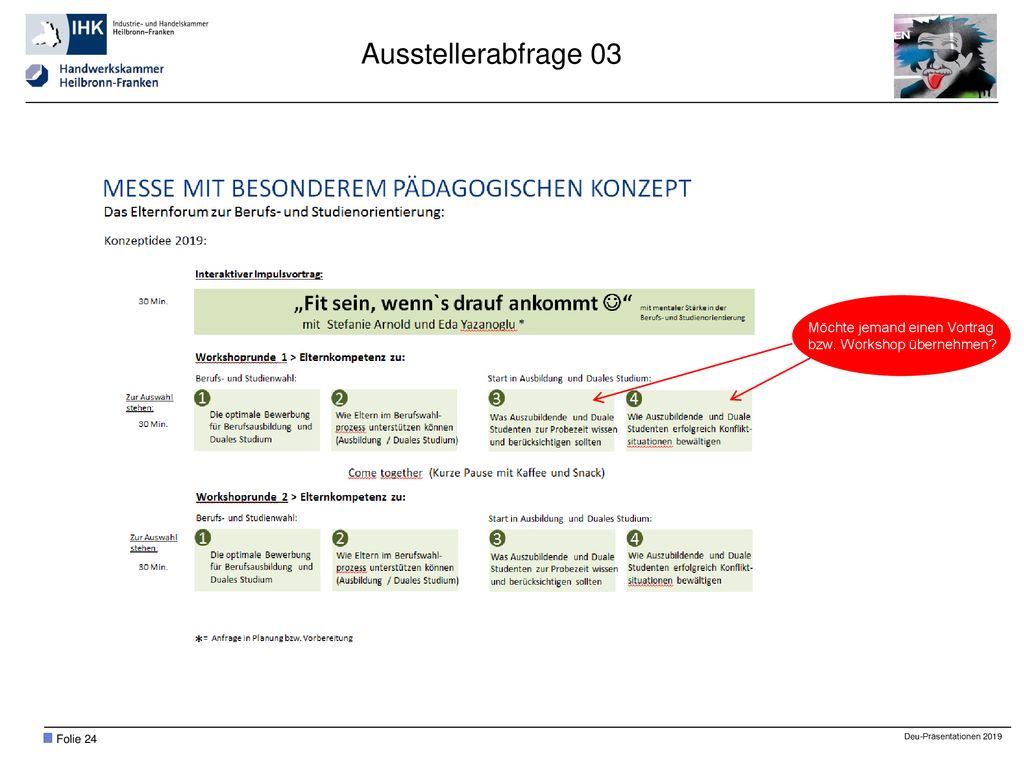Click "Was Auszubildende" Probezeit text in Workshoprunde 2
Image resolution: width=1024 pixels, height=768 pixels.
[x=554, y=569]
